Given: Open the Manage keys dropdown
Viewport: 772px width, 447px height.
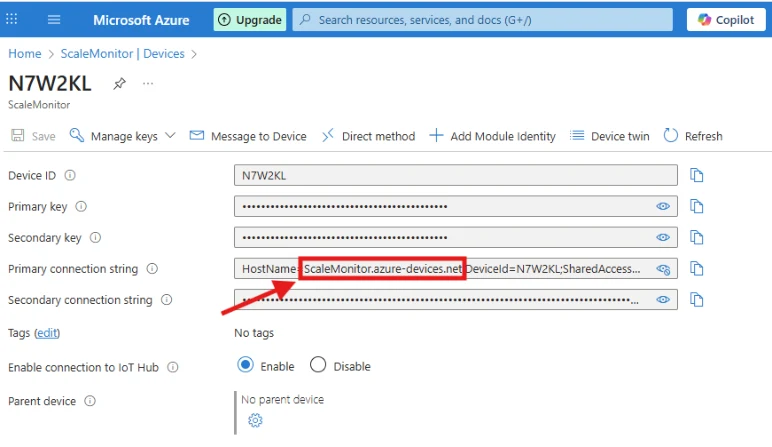Looking at the screenshot, I should coord(123,136).
